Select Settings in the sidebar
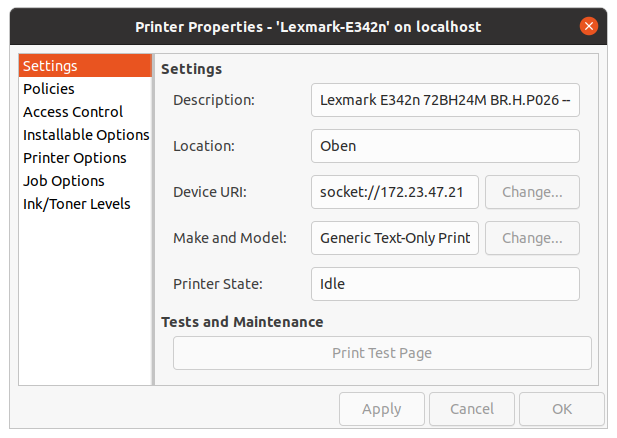This screenshot has width=617, height=438. tap(85, 66)
